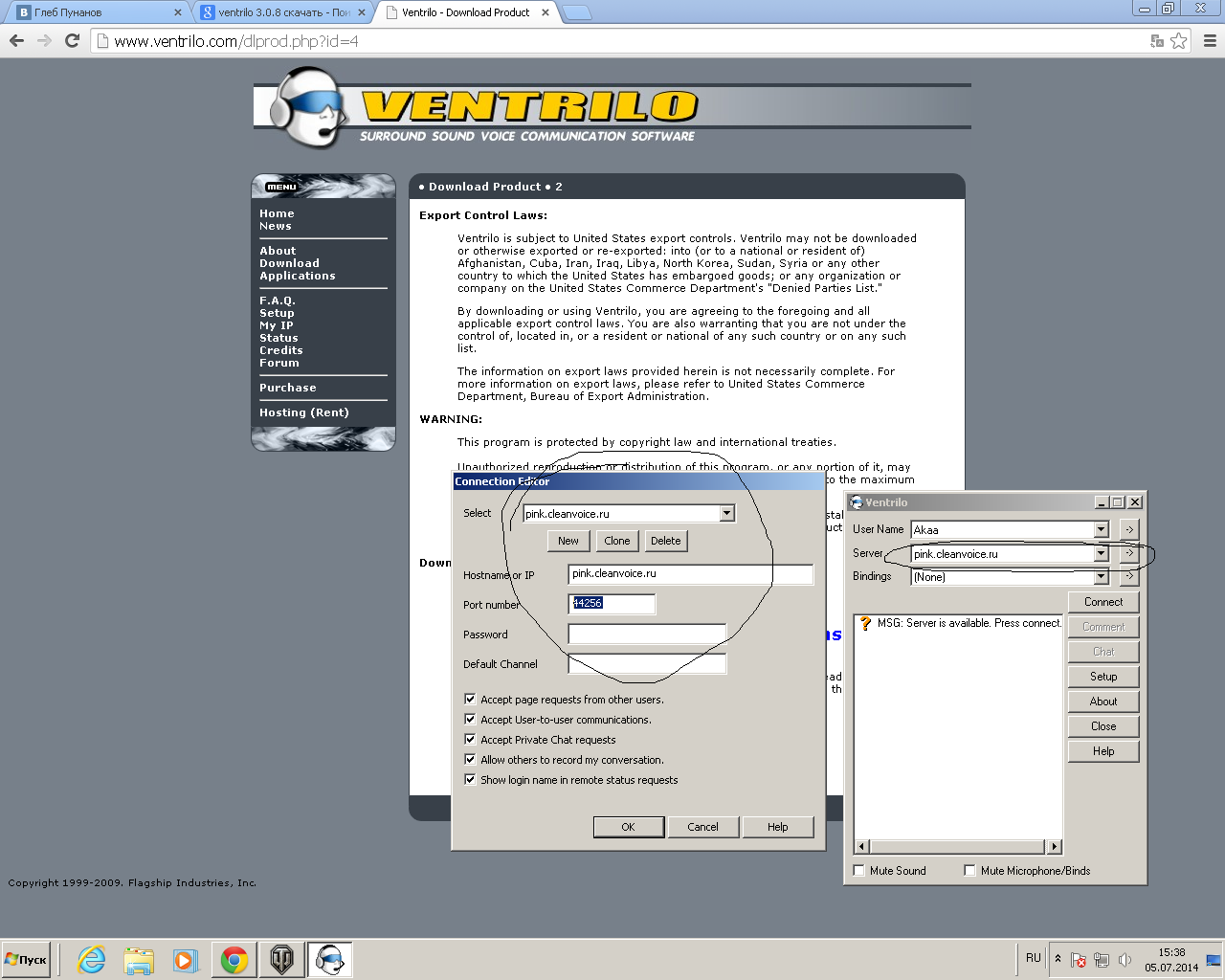Expand the Select dropdown in Connection Editor
1225x980 pixels.
[726, 513]
